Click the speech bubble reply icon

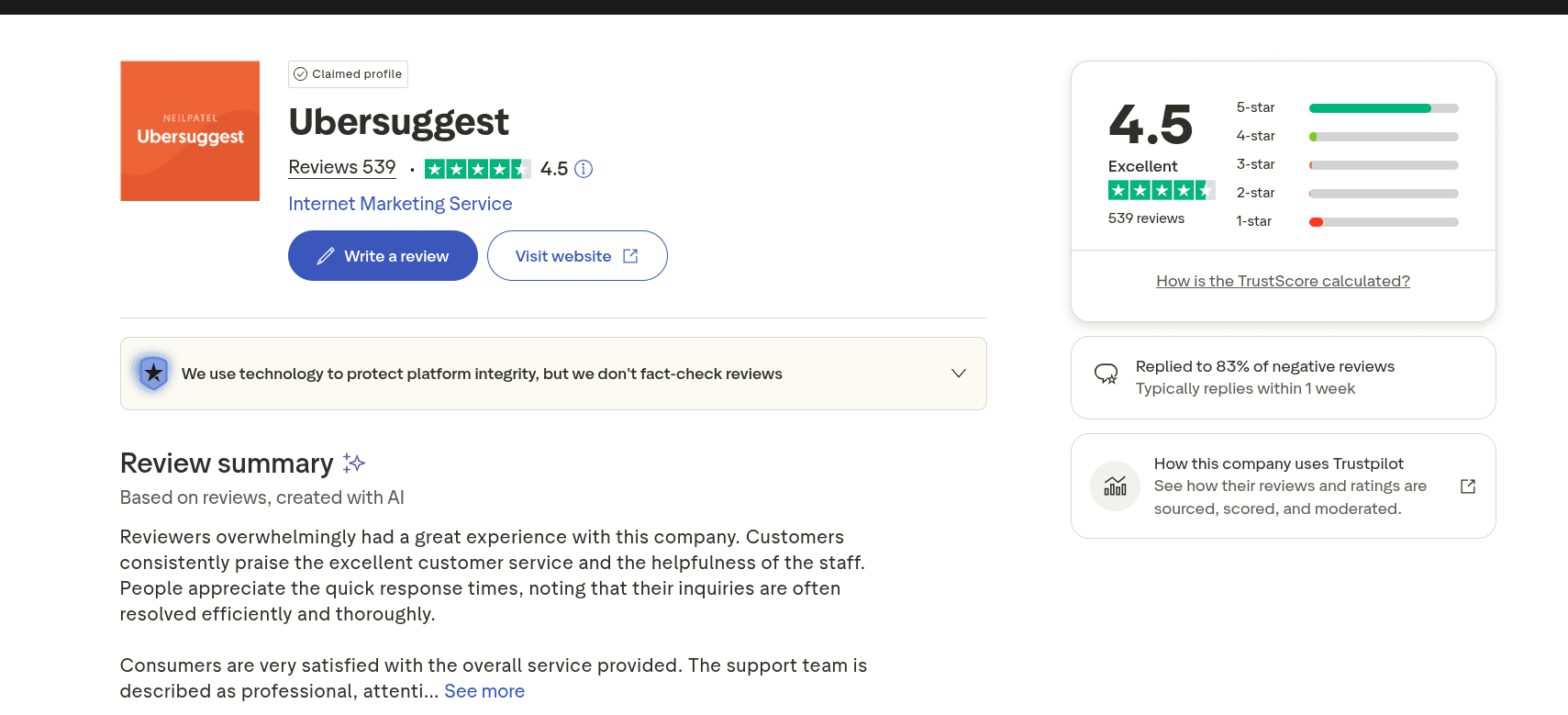click(1106, 374)
